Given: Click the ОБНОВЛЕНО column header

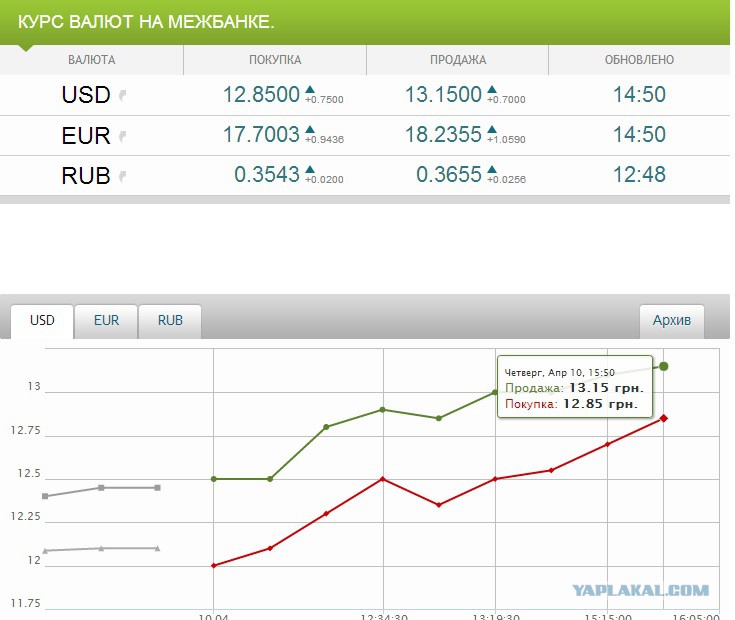Looking at the screenshot, I should [x=639, y=60].
